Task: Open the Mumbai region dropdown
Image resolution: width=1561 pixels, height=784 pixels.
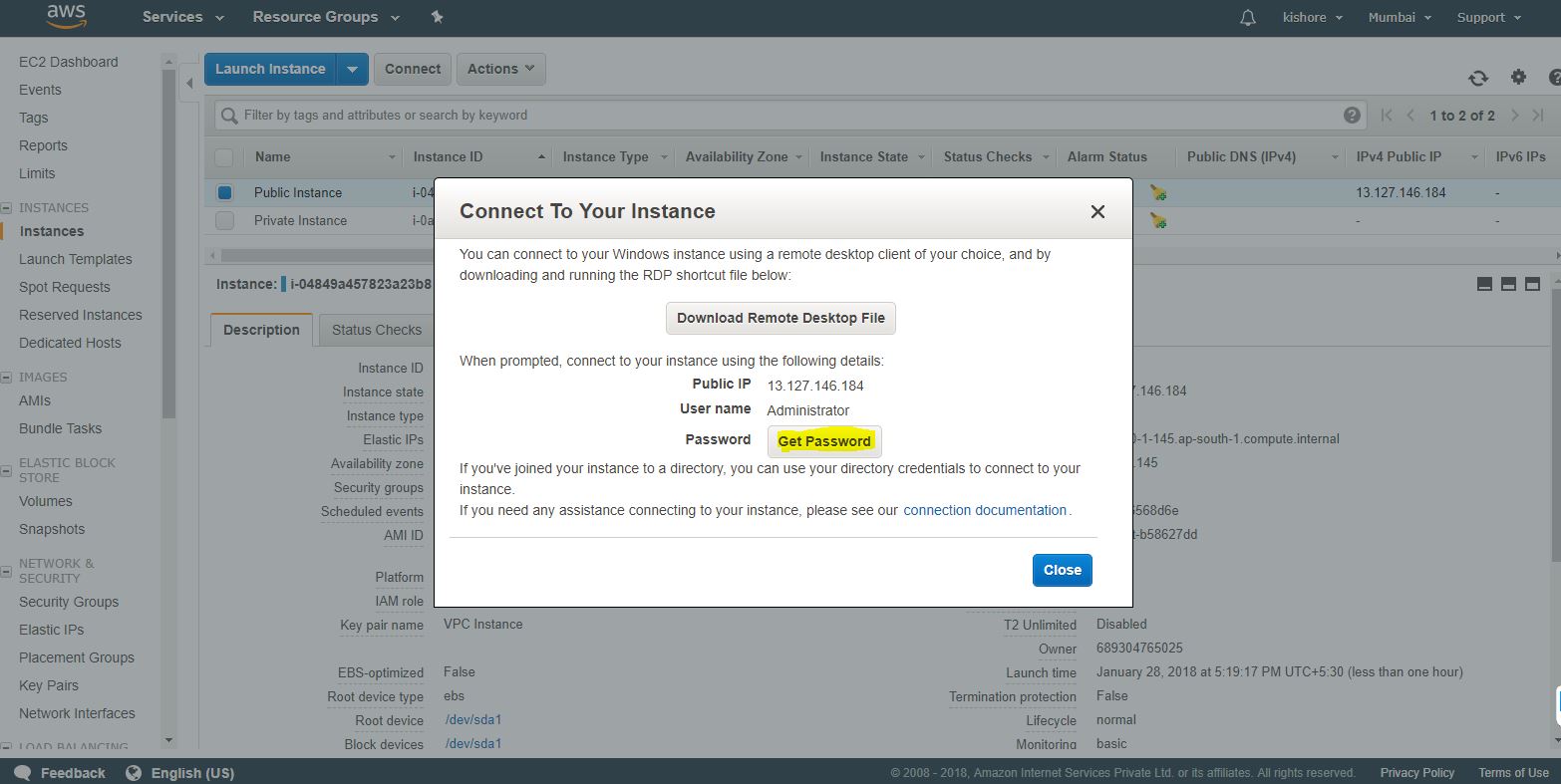Action: 1400,18
